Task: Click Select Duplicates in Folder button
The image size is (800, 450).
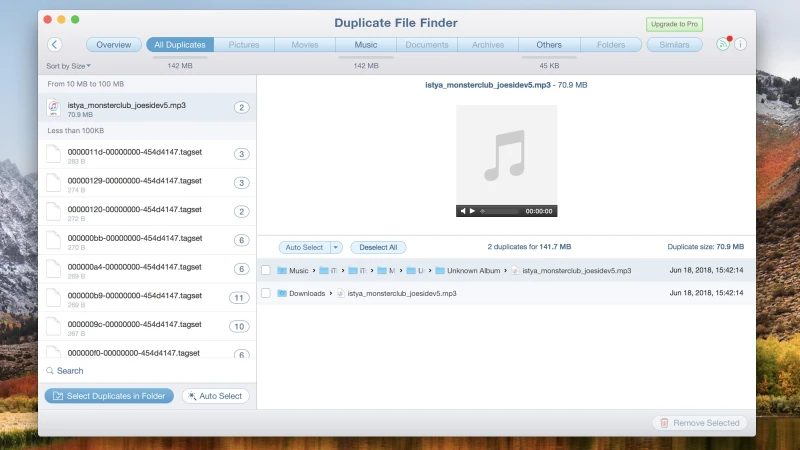Action: pyautogui.click(x=109, y=396)
